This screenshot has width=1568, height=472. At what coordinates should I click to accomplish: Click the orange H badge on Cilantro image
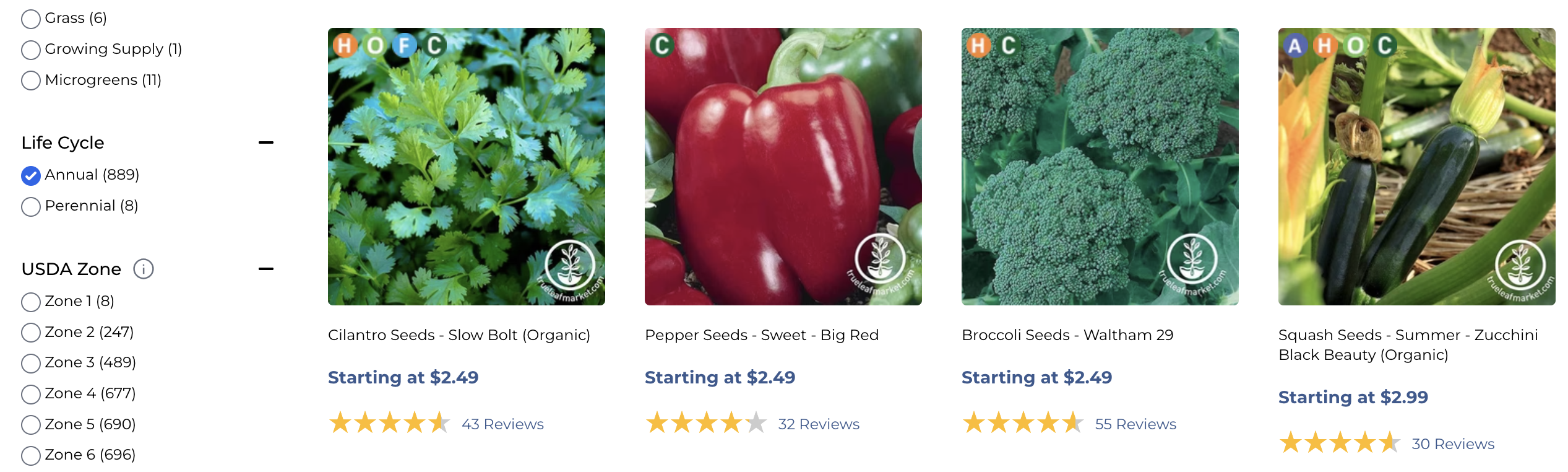pyautogui.click(x=345, y=45)
